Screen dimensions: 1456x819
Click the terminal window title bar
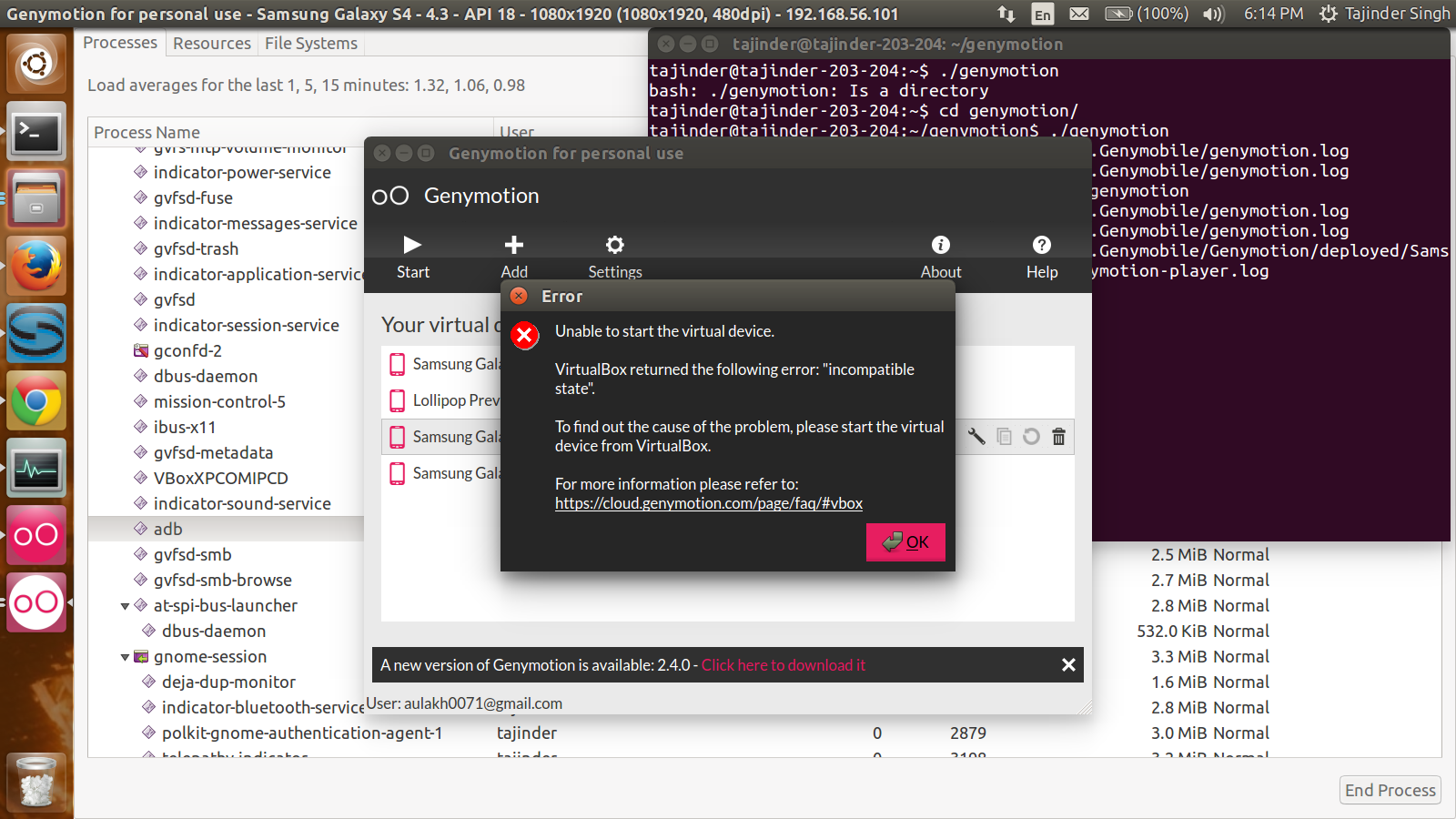[x=1048, y=44]
